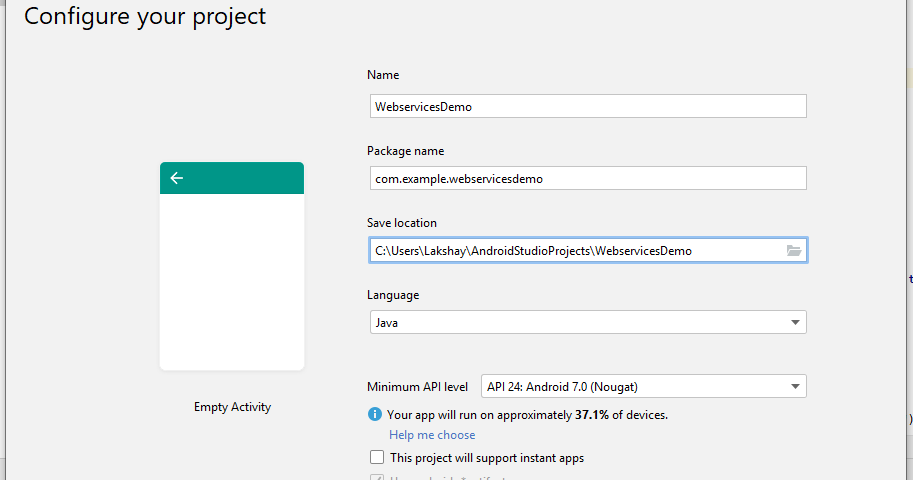Click the Language label
913x480 pixels.
pos(393,295)
